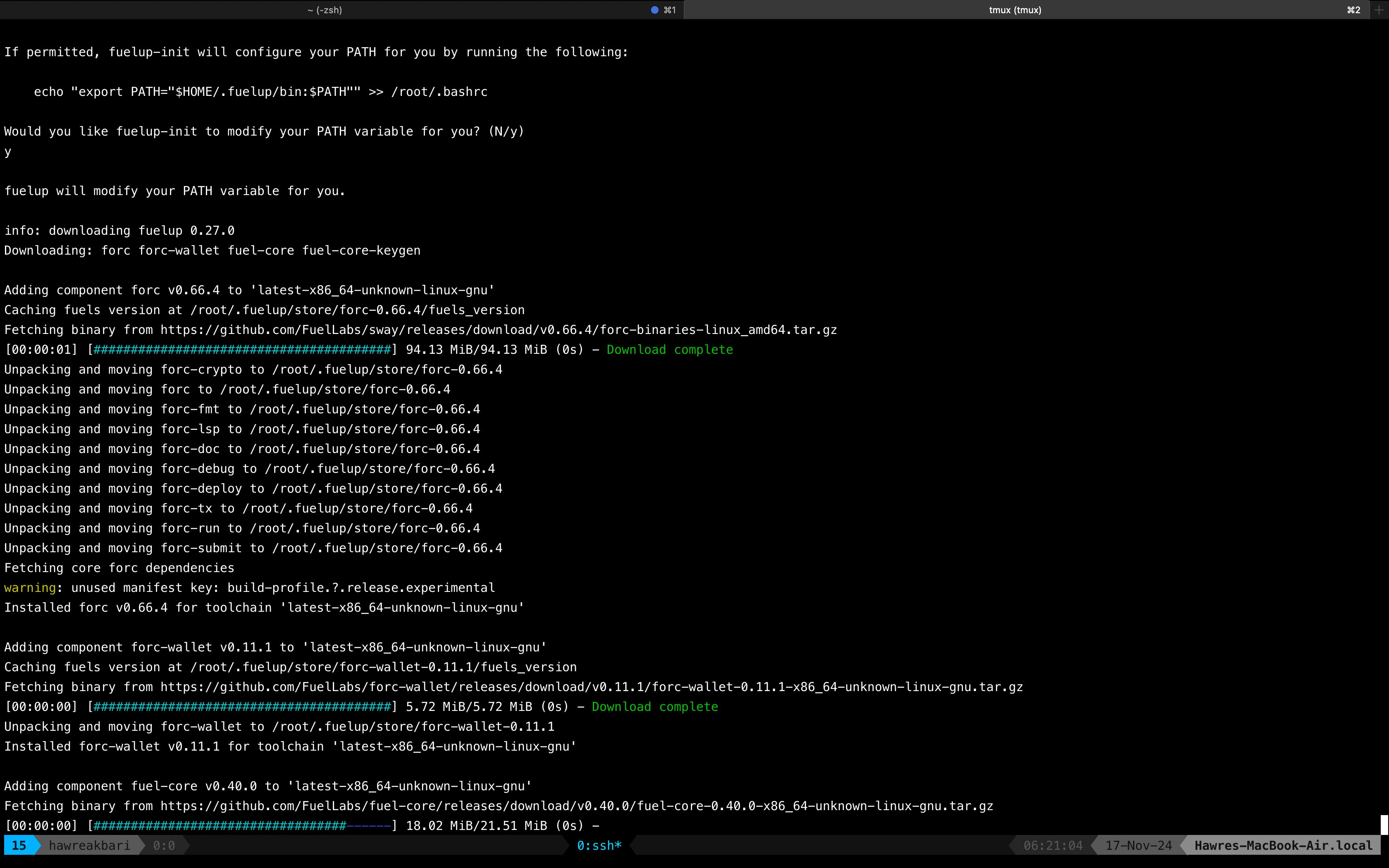Viewport: 1389px width, 868px height.
Task: Click Adding component forc v0.66.4 line
Action: [x=250, y=290]
